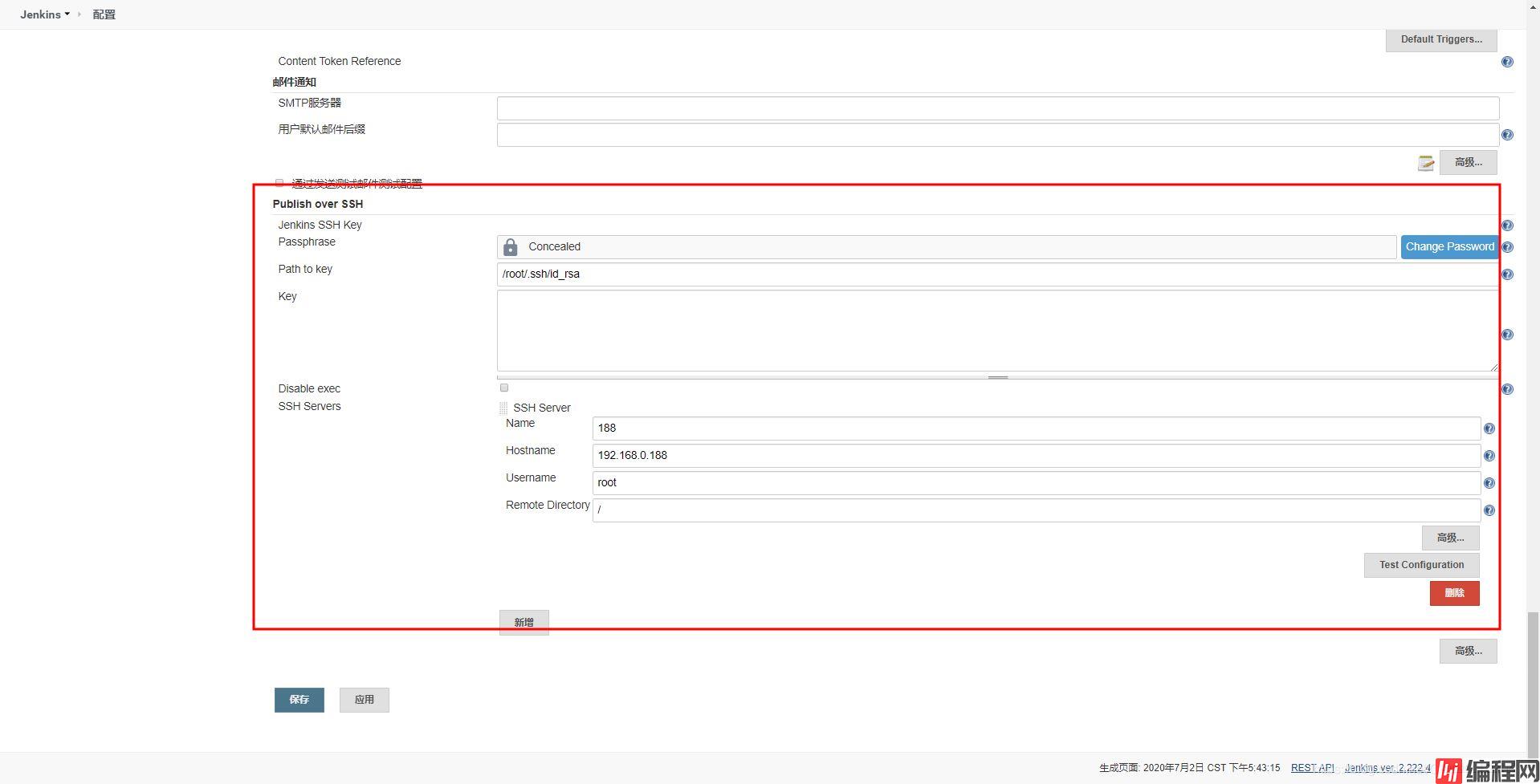The height and width of the screenshot is (784, 1540).
Task: Open the Jenkins ver. 2.222.4 link
Action: [x=1387, y=768]
